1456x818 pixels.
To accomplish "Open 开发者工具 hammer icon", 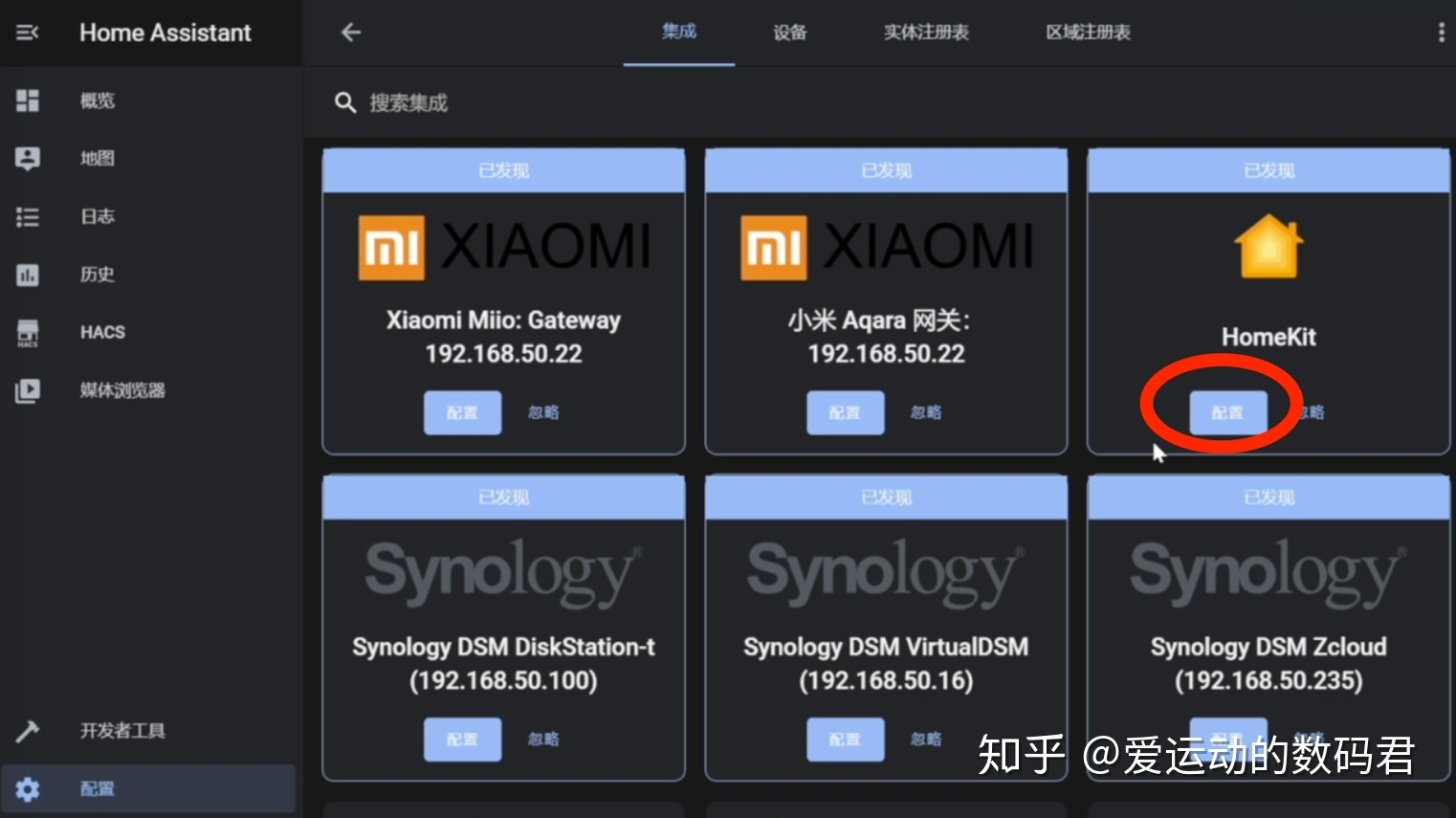I will pyautogui.click(x=28, y=731).
